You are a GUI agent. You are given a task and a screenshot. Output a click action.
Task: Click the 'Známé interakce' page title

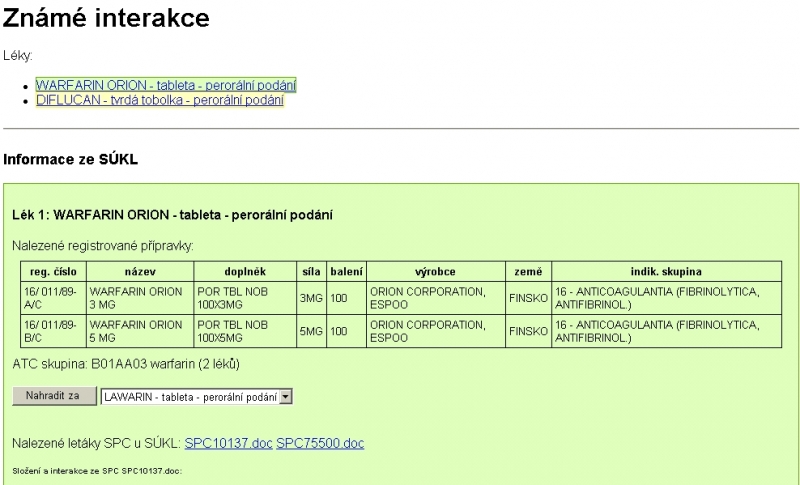pyautogui.click(x=106, y=18)
